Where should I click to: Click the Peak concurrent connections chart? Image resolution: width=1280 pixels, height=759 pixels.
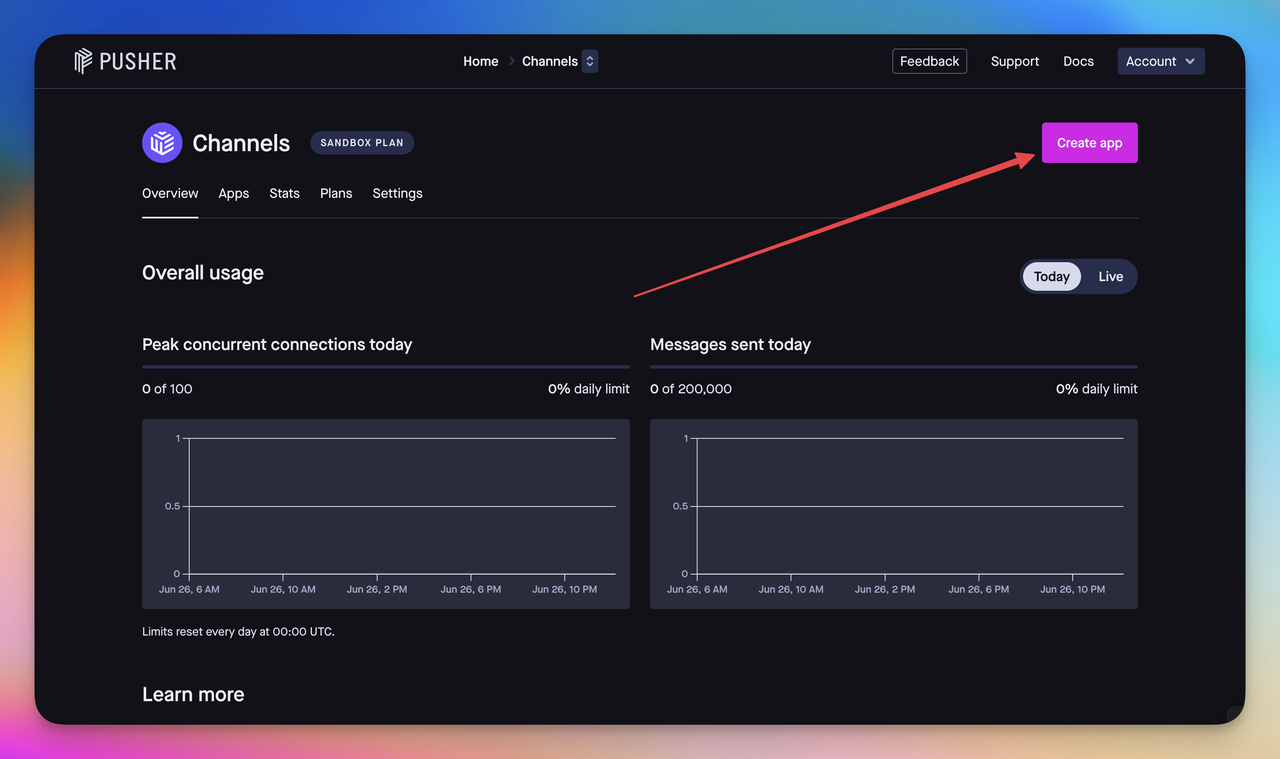(386, 514)
